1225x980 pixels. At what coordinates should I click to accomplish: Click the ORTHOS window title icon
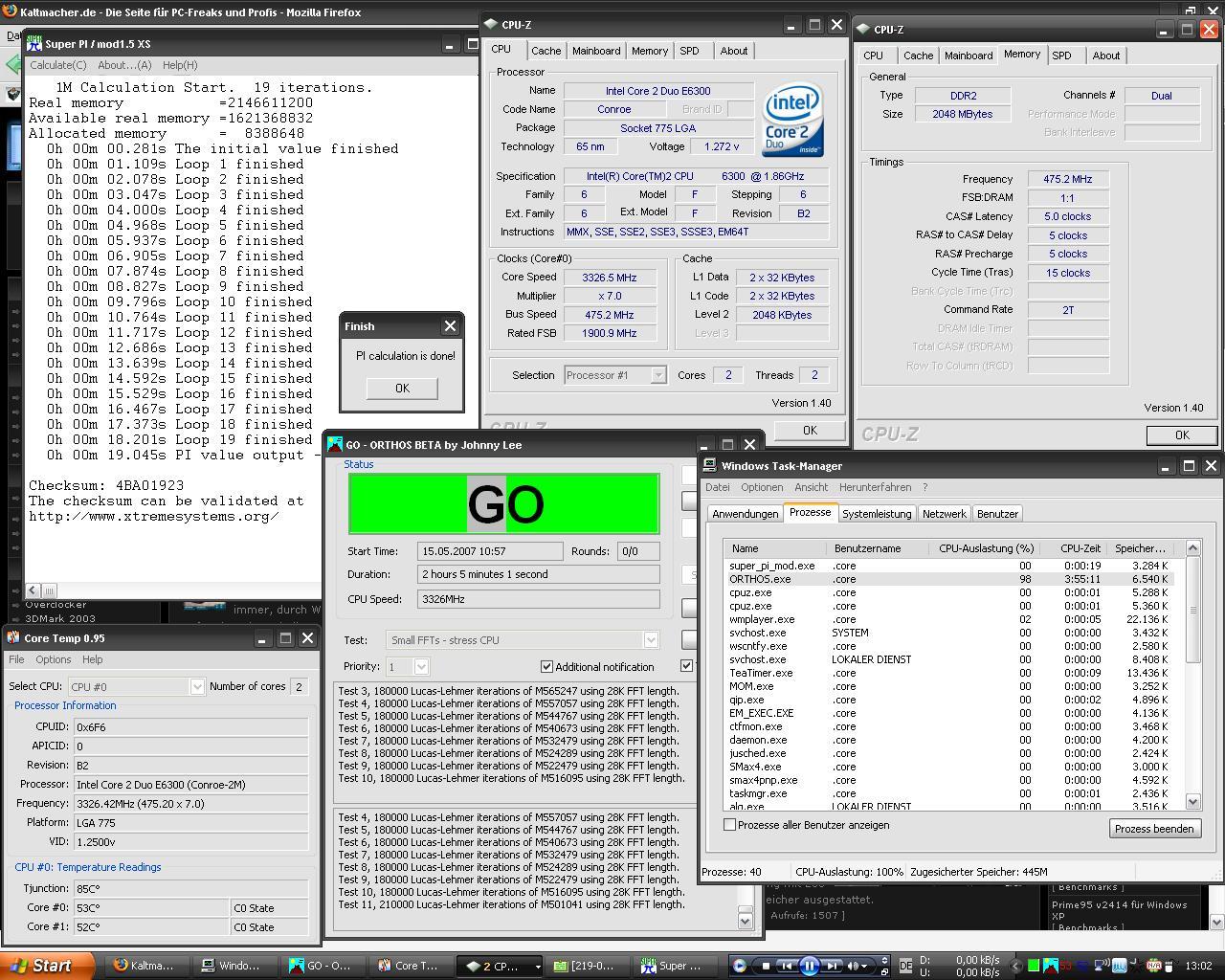coord(335,444)
